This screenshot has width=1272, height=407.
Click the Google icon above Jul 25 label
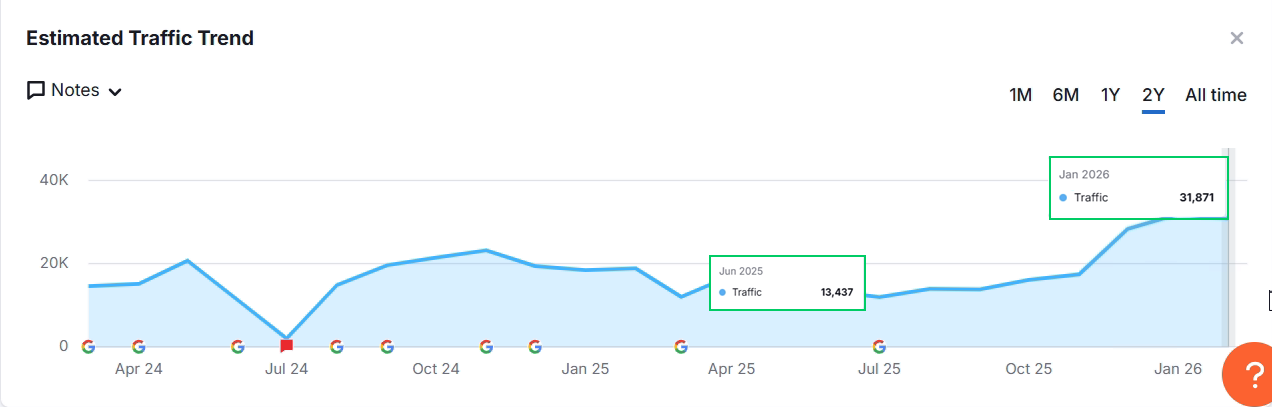(879, 346)
